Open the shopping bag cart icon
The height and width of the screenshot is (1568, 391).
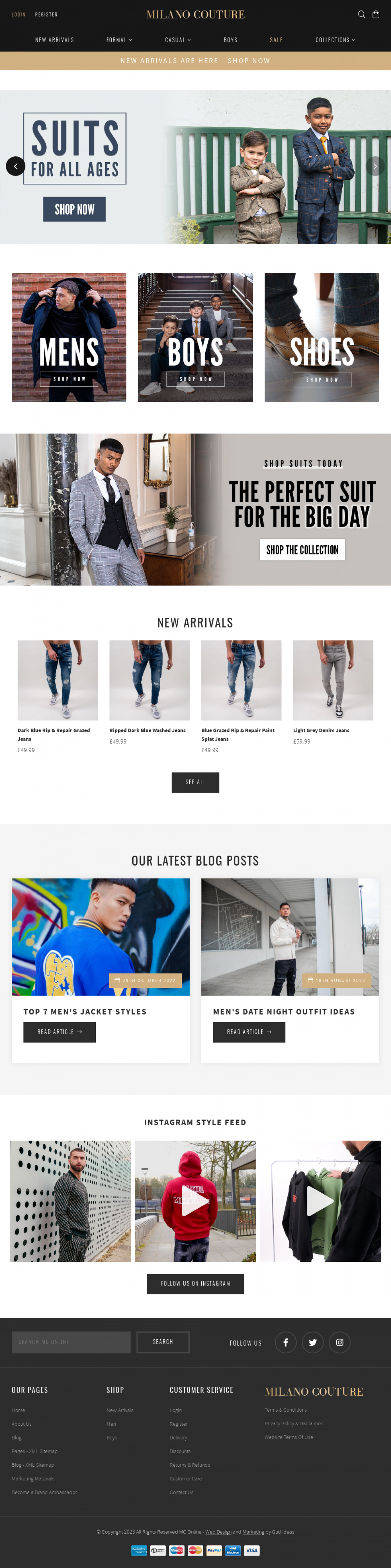tap(376, 14)
